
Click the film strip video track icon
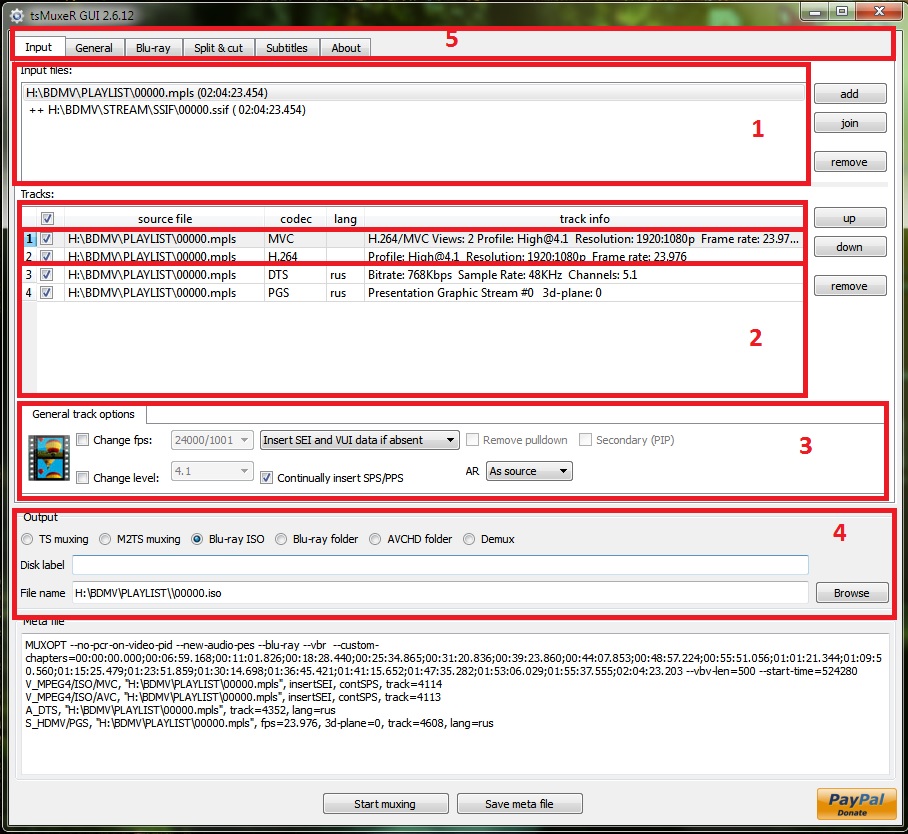click(47, 457)
